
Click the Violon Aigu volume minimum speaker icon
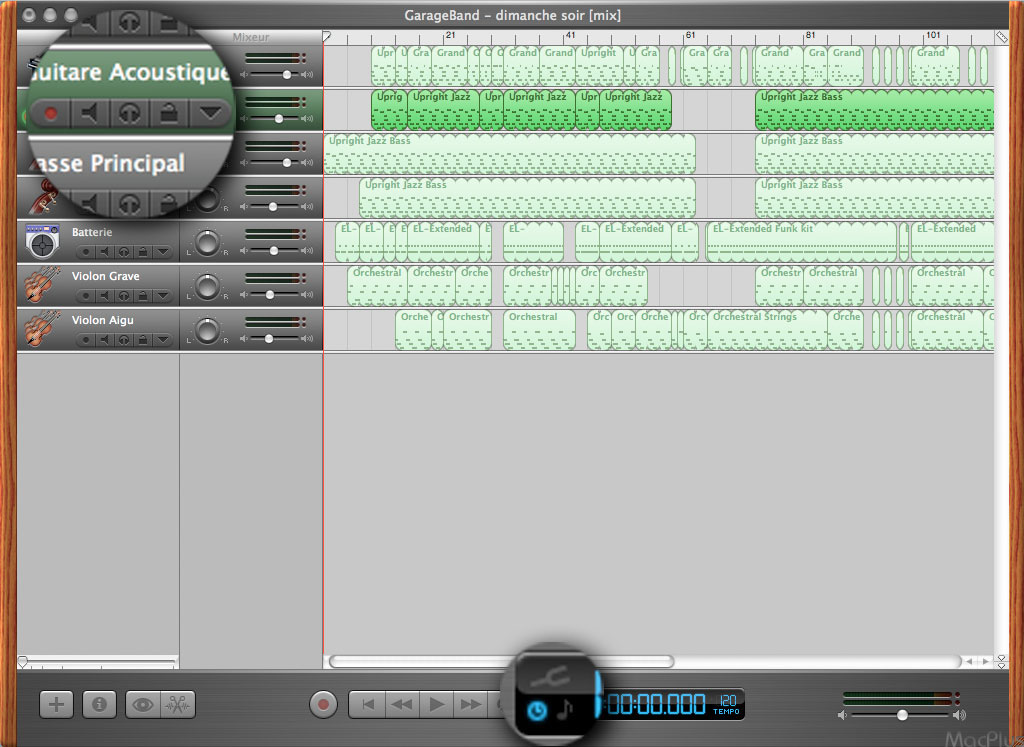[x=244, y=339]
